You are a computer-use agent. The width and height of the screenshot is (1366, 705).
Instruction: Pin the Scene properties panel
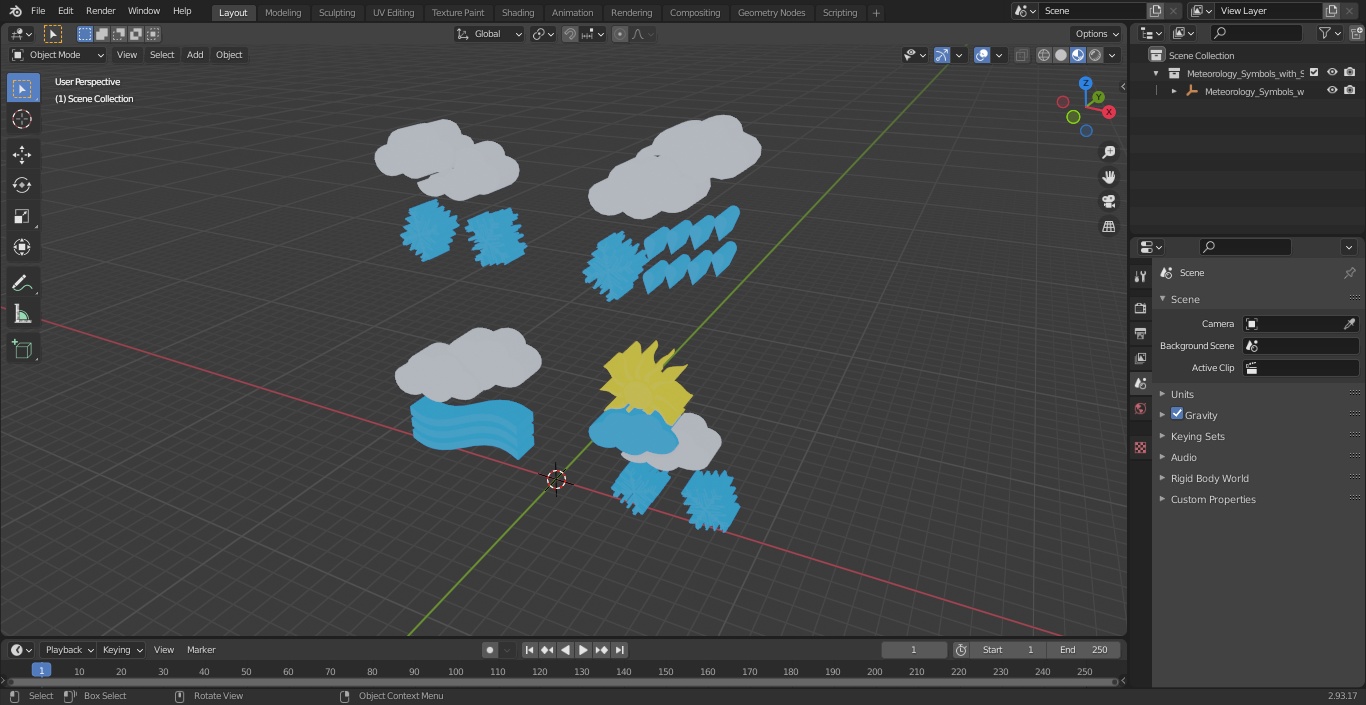coord(1349,273)
